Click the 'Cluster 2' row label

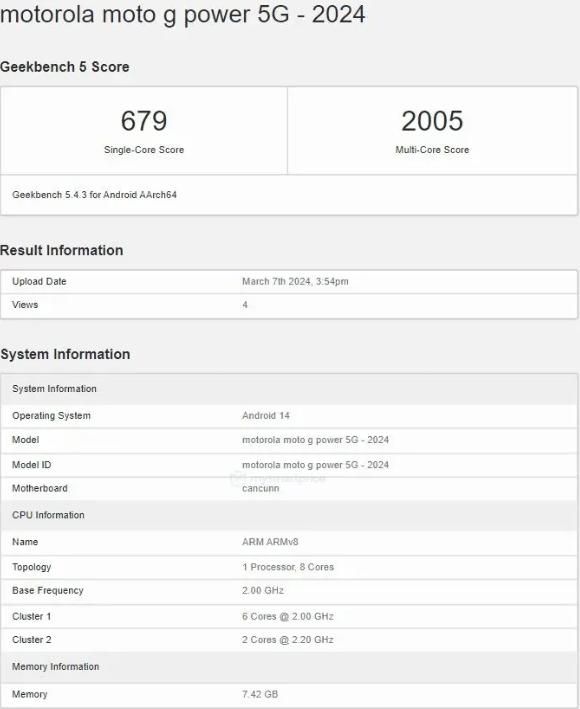coord(32,640)
